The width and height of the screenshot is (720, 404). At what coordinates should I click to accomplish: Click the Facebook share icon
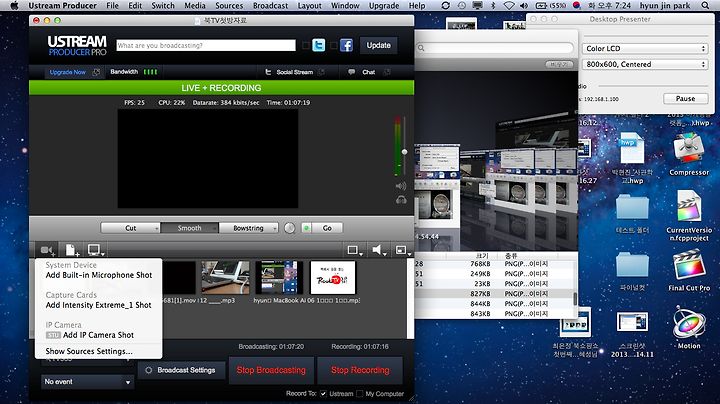pos(346,45)
